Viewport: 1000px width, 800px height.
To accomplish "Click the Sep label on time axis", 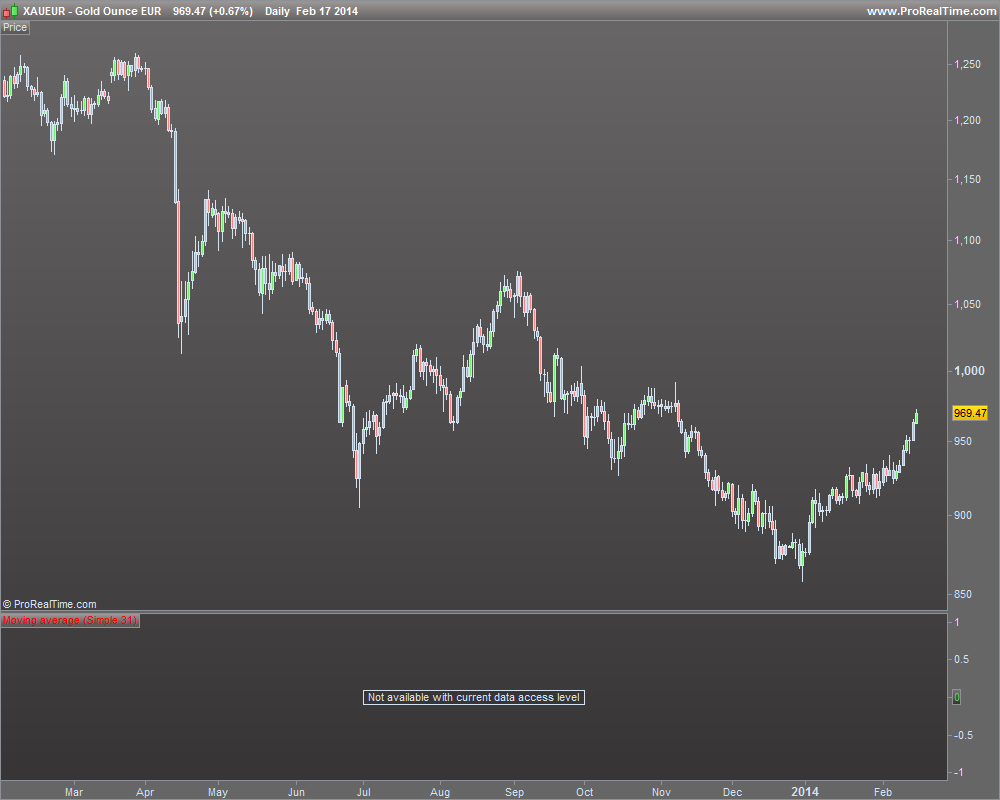I will [x=514, y=792].
